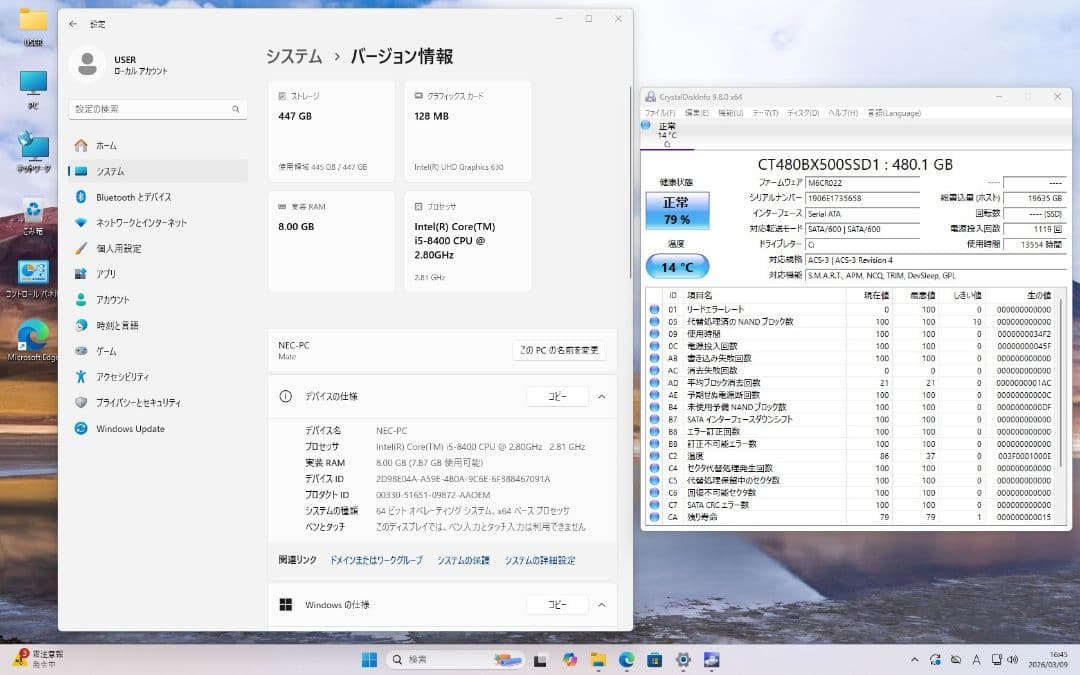1080x675 pixels.
Task: Open Microsoft Edge from the taskbar
Action: [626, 659]
